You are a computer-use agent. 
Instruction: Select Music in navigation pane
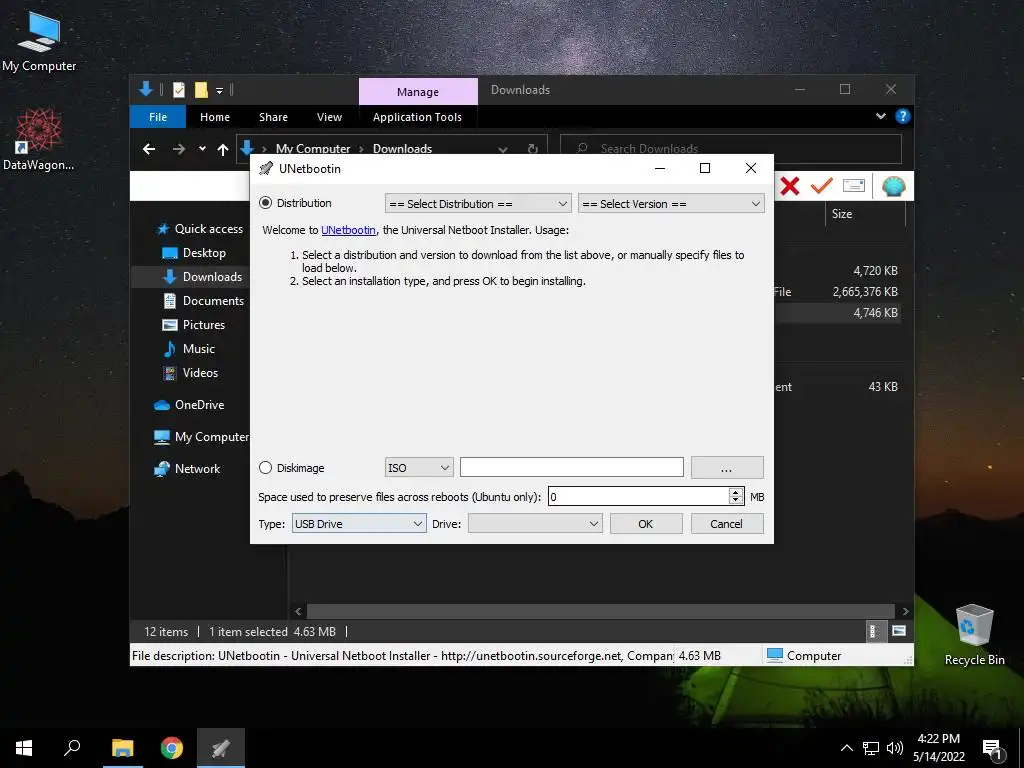(x=189, y=349)
